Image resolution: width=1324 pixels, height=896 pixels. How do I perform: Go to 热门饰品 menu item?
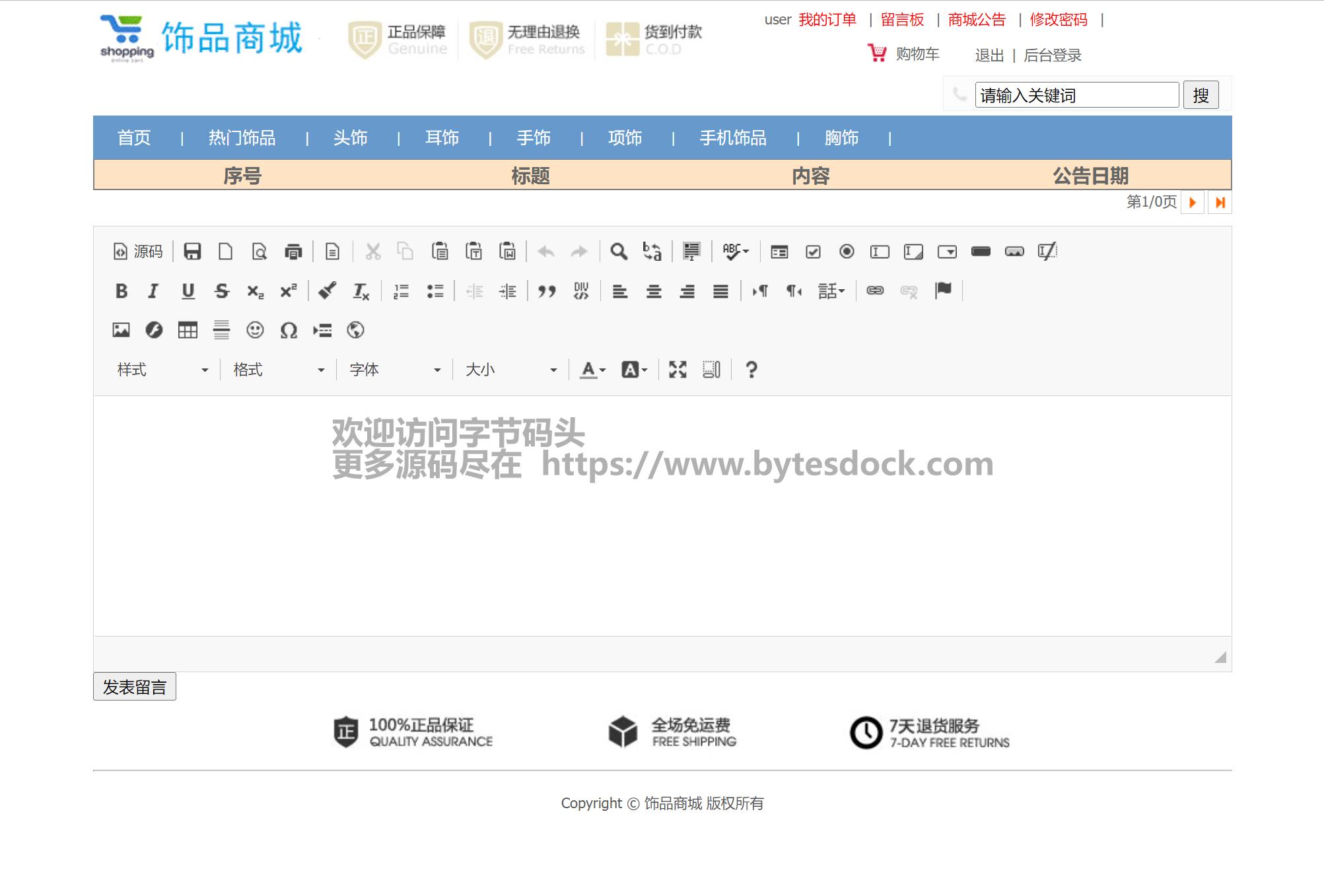[x=242, y=138]
